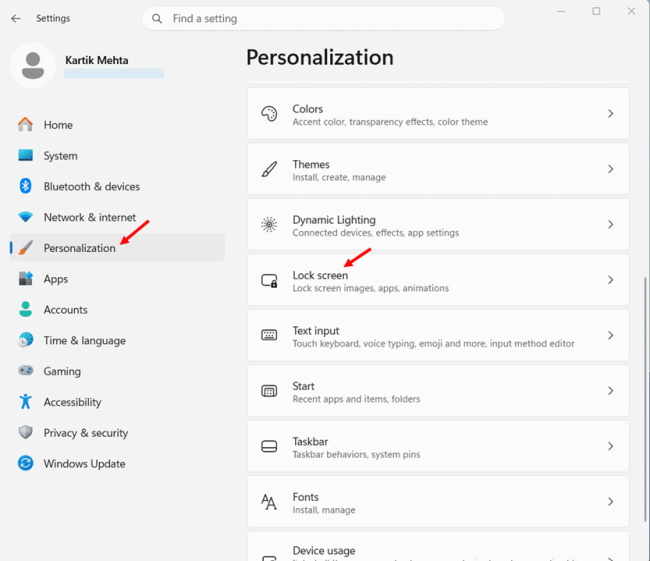650x561 pixels.
Task: Open Time & language settings
Action: (117, 340)
